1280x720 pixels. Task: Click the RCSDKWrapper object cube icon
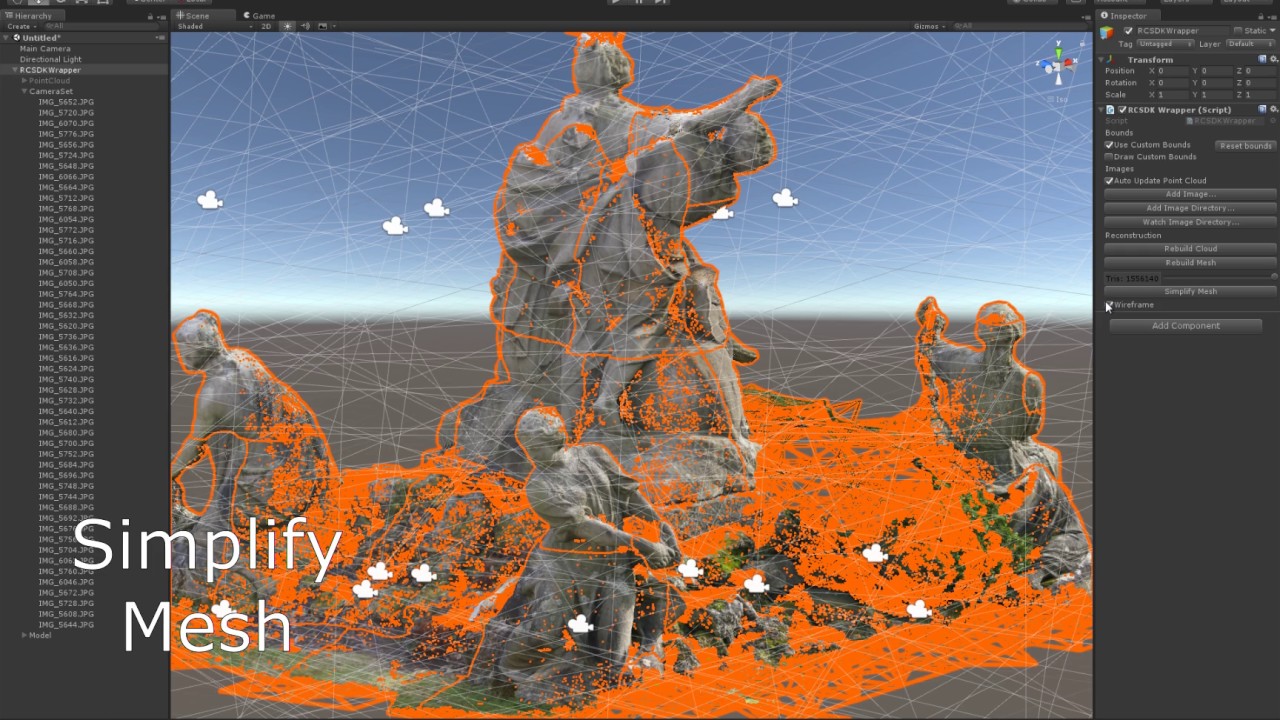tap(1107, 33)
